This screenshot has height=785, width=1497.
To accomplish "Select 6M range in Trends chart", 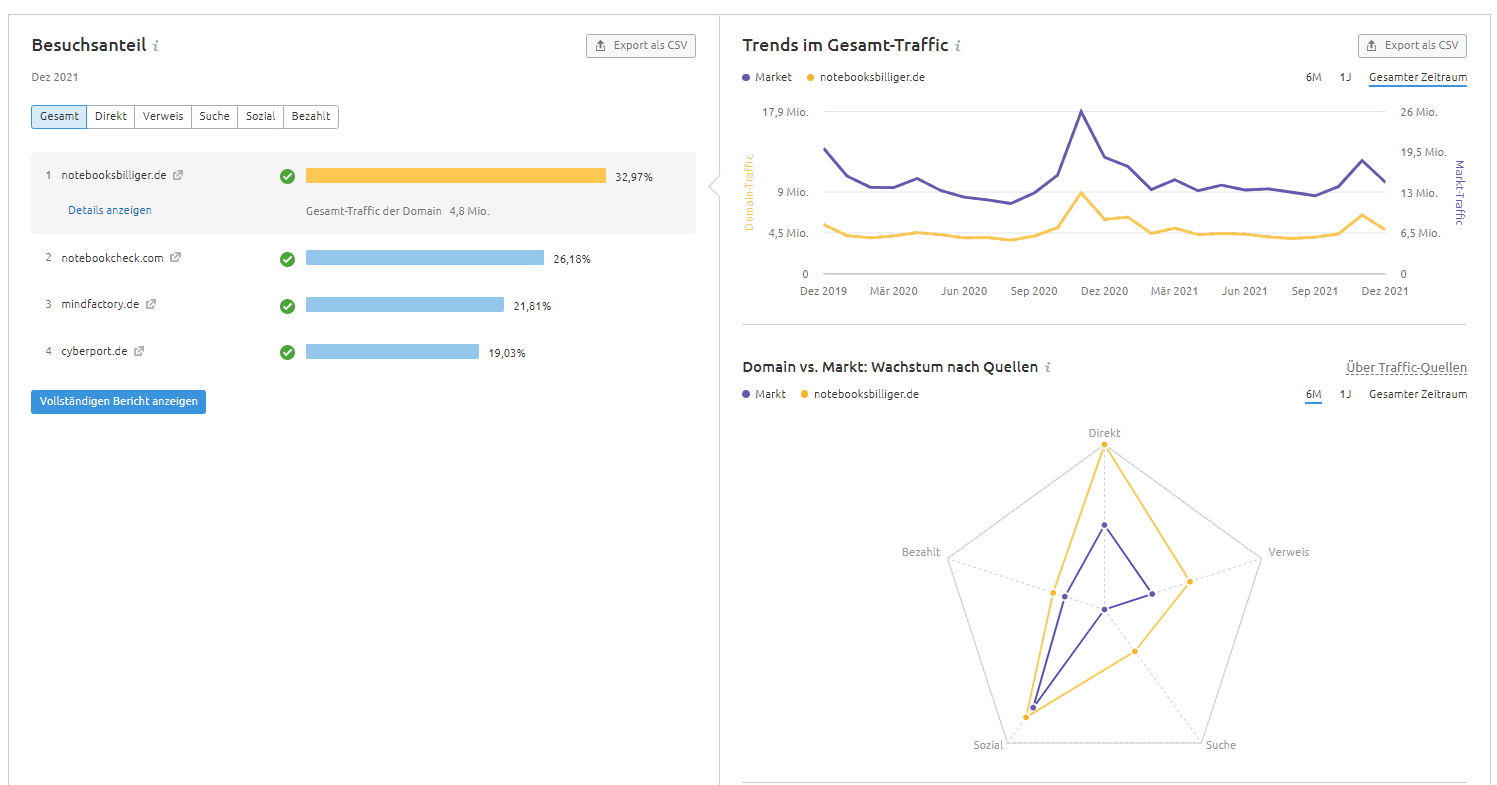I will point(1314,77).
